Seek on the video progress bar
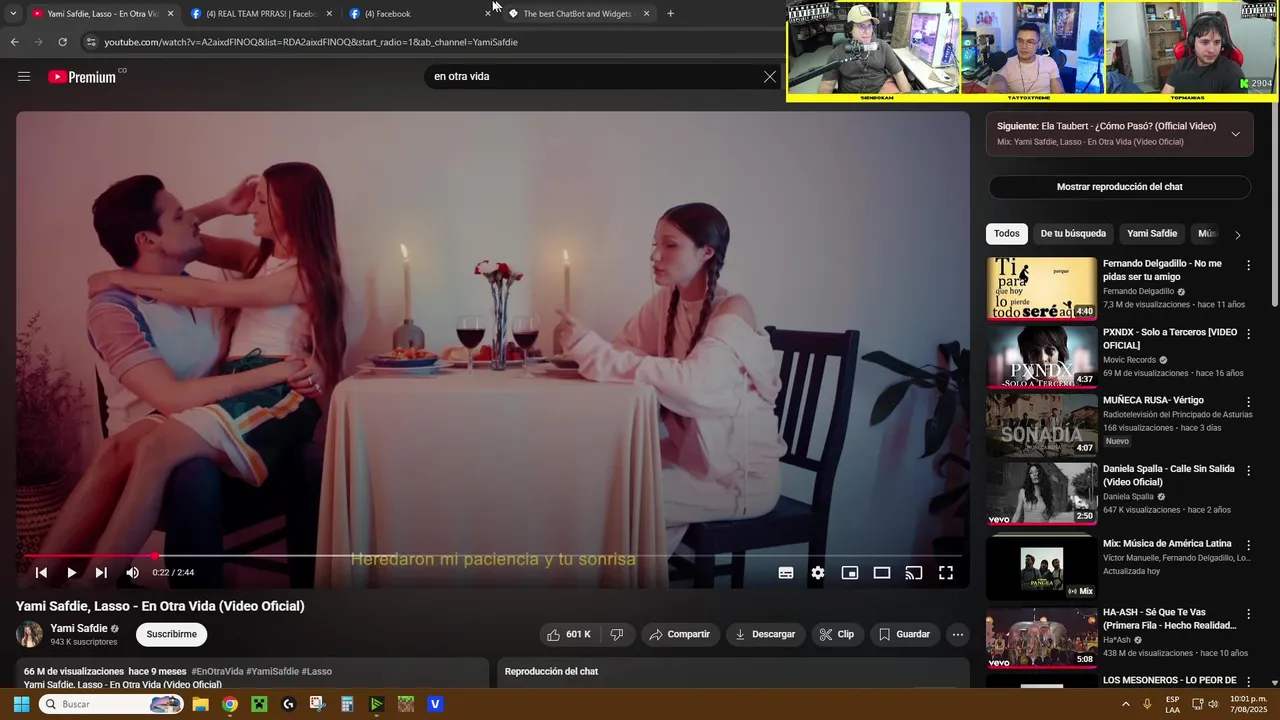The height and width of the screenshot is (720, 1280). coord(493,555)
